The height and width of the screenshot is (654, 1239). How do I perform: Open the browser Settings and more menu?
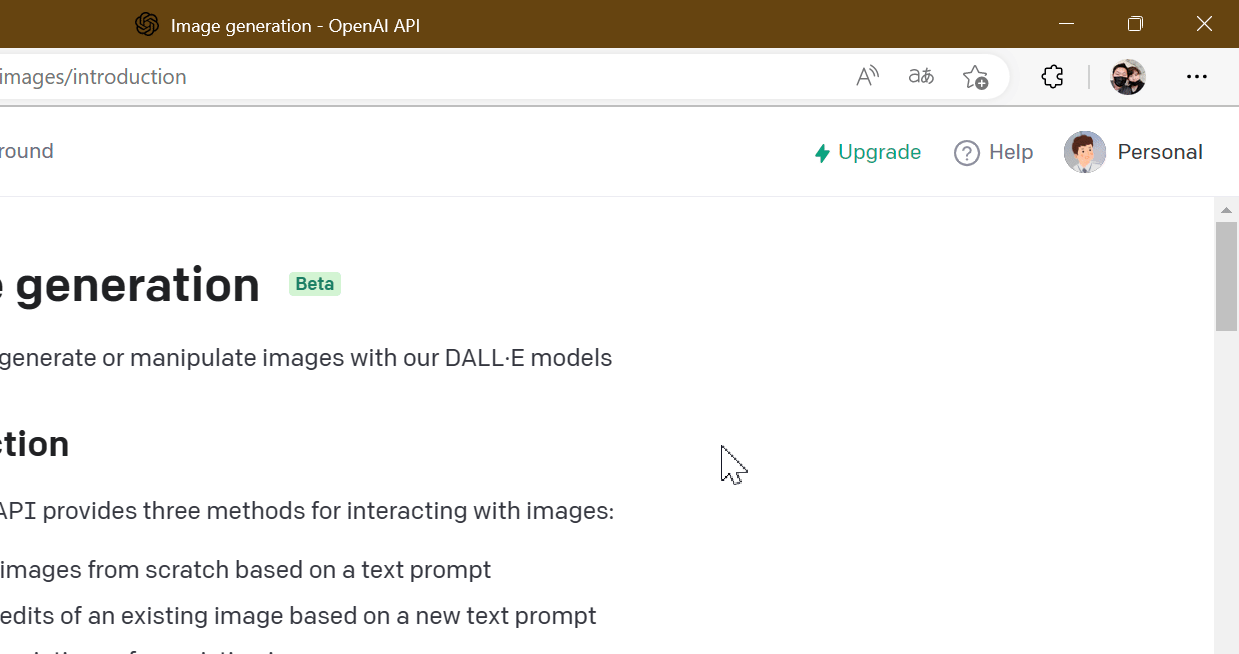(x=1197, y=77)
